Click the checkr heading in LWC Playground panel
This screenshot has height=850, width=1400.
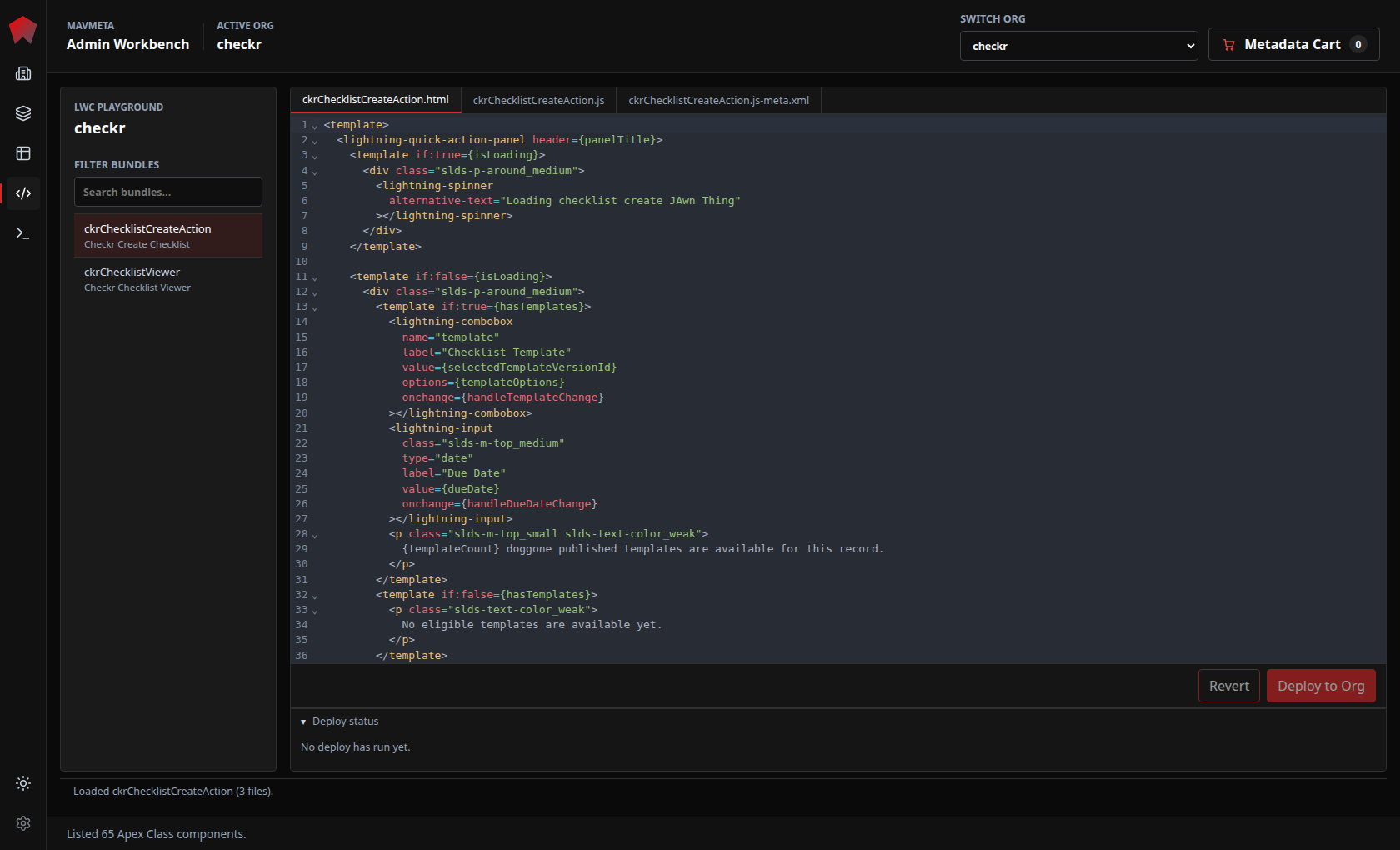(x=100, y=127)
